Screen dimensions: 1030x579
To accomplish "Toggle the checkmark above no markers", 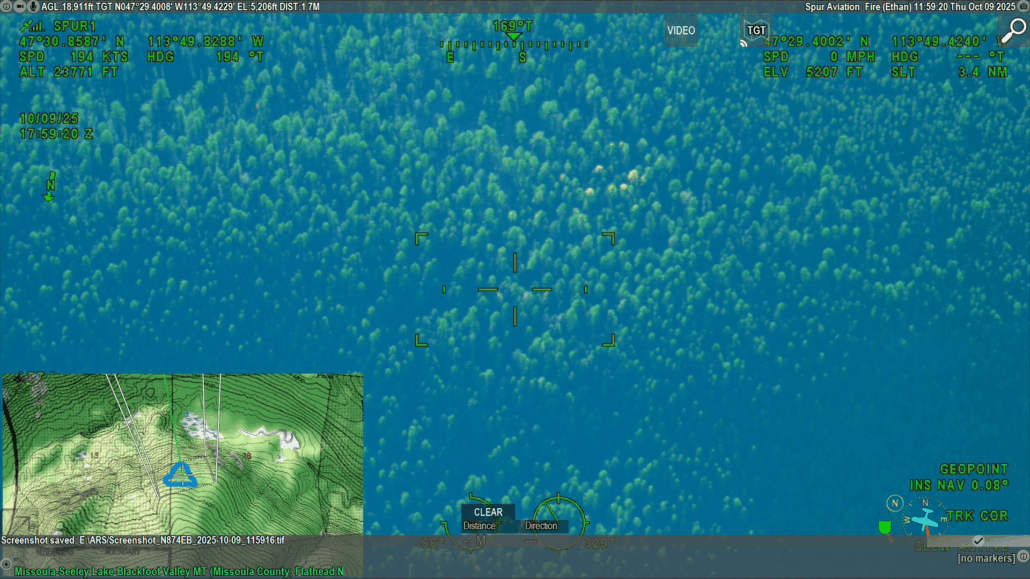I will point(978,541).
